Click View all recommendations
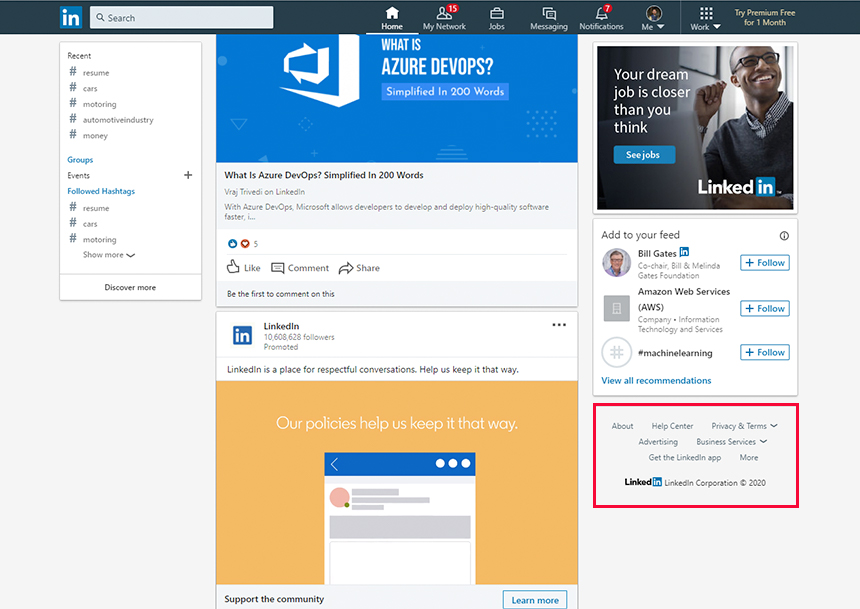The width and height of the screenshot is (860, 609). click(x=656, y=380)
